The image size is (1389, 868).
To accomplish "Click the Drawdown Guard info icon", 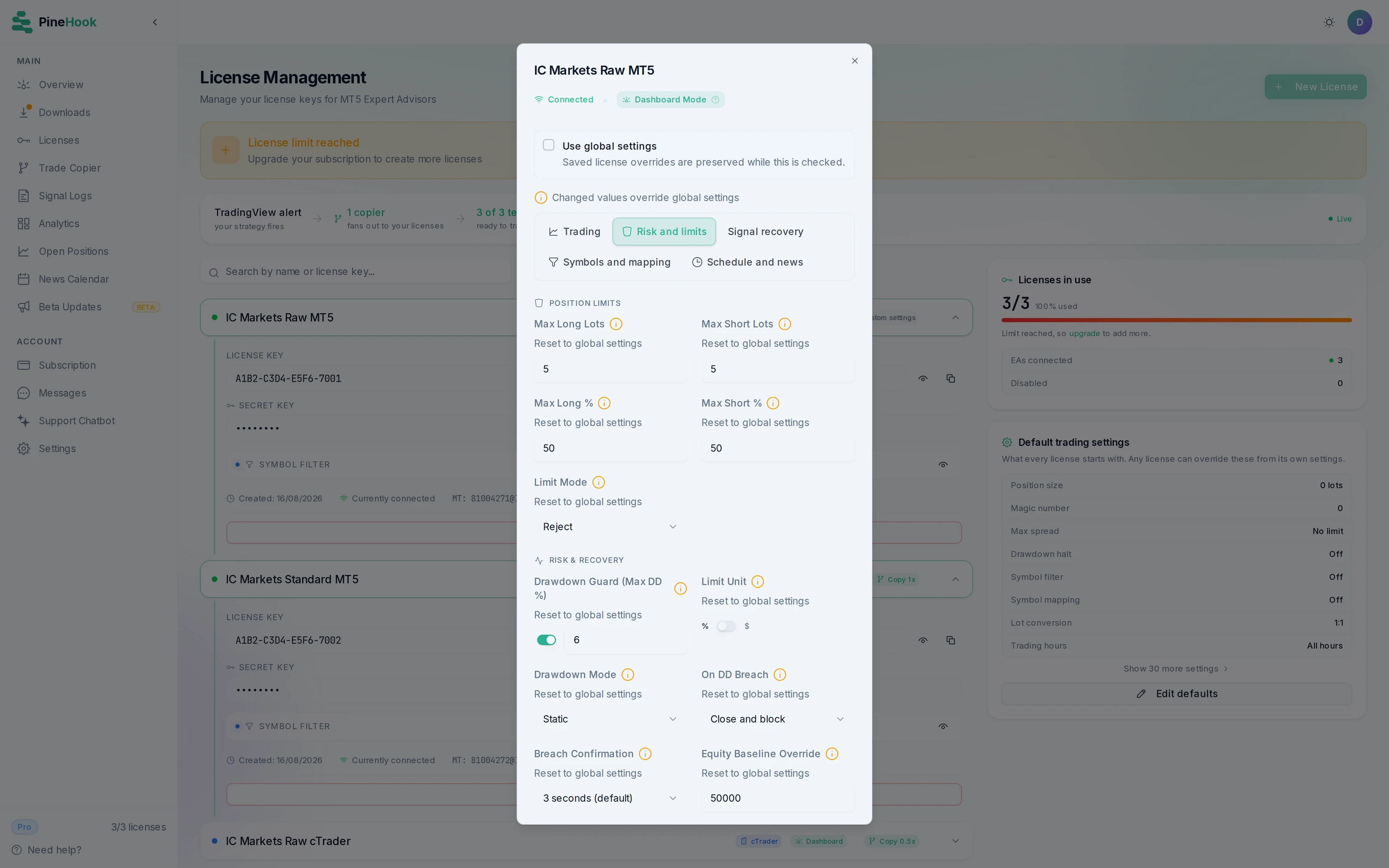I will tap(680, 589).
